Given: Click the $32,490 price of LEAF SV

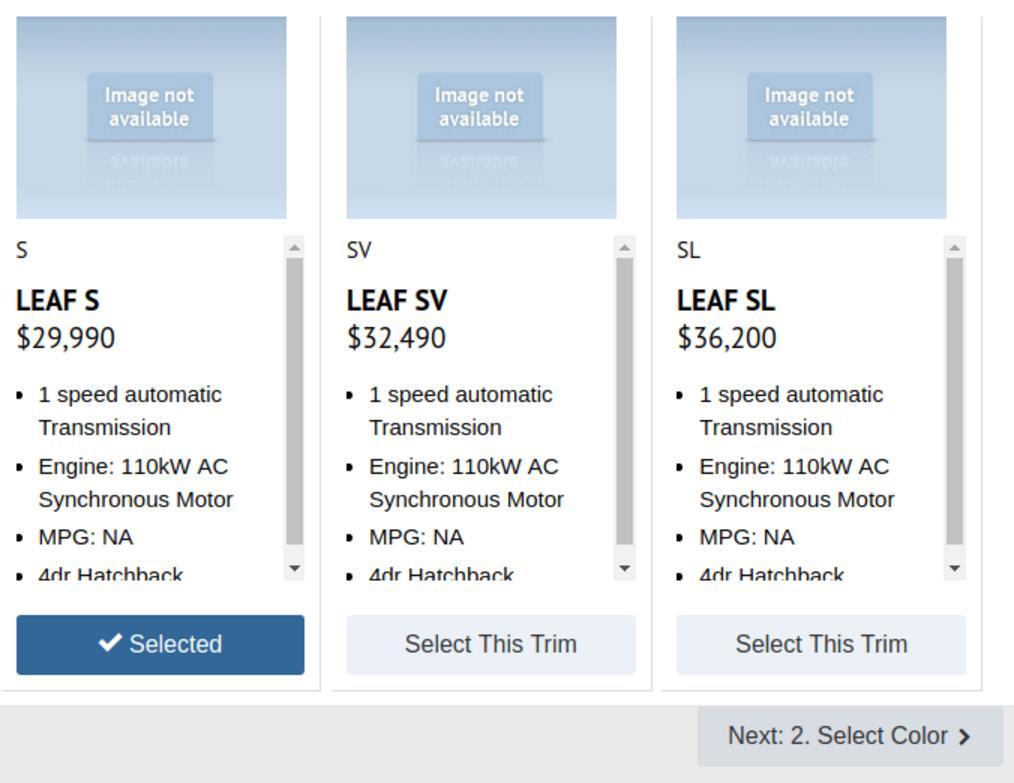Looking at the screenshot, I should [396, 338].
